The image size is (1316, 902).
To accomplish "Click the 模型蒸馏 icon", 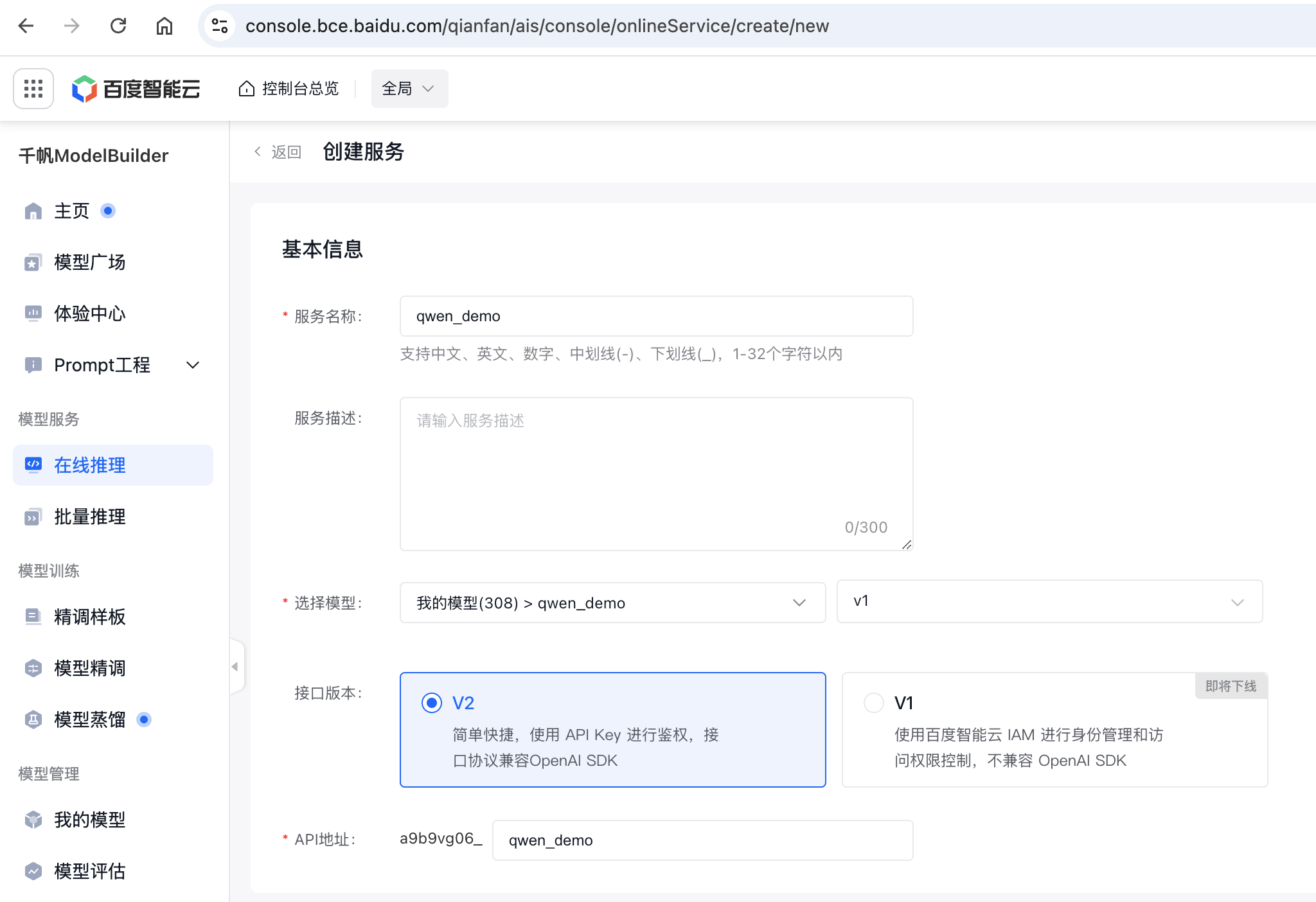I will pyautogui.click(x=33, y=720).
